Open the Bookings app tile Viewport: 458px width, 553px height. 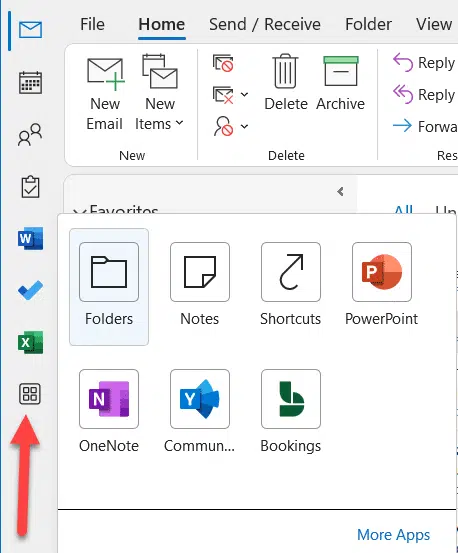point(291,411)
